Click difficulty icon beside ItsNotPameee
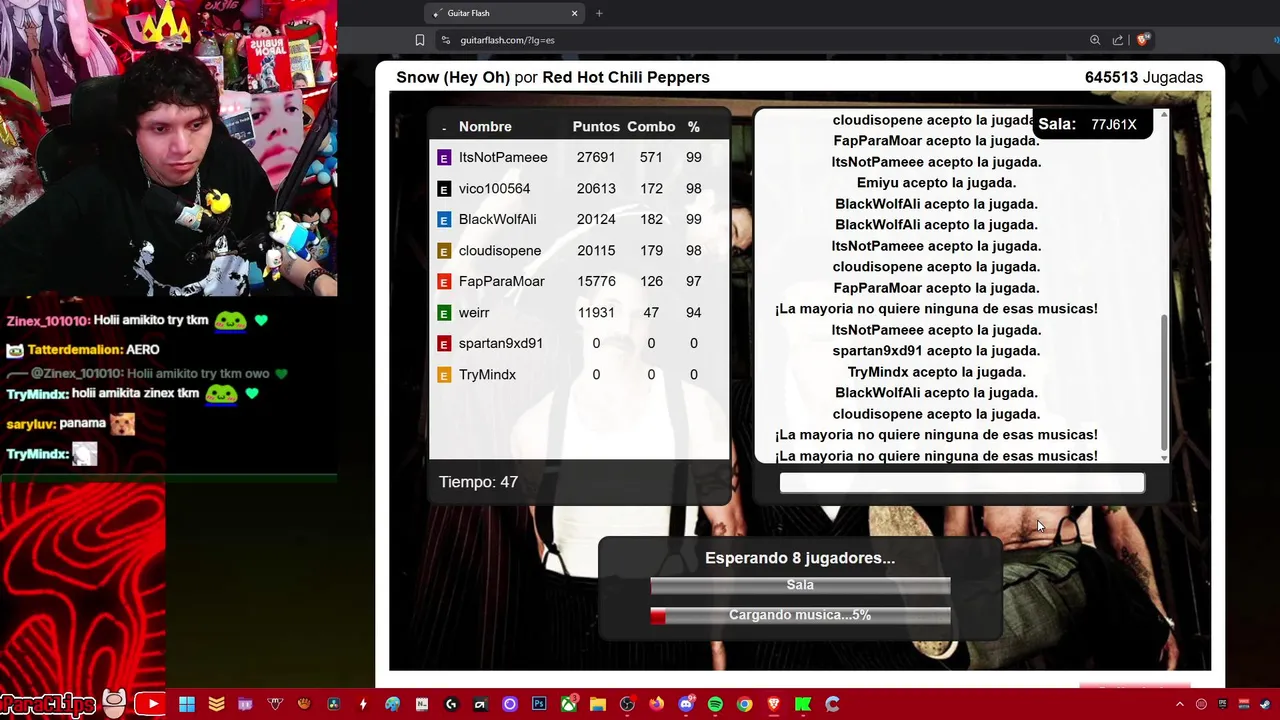 pyautogui.click(x=444, y=158)
